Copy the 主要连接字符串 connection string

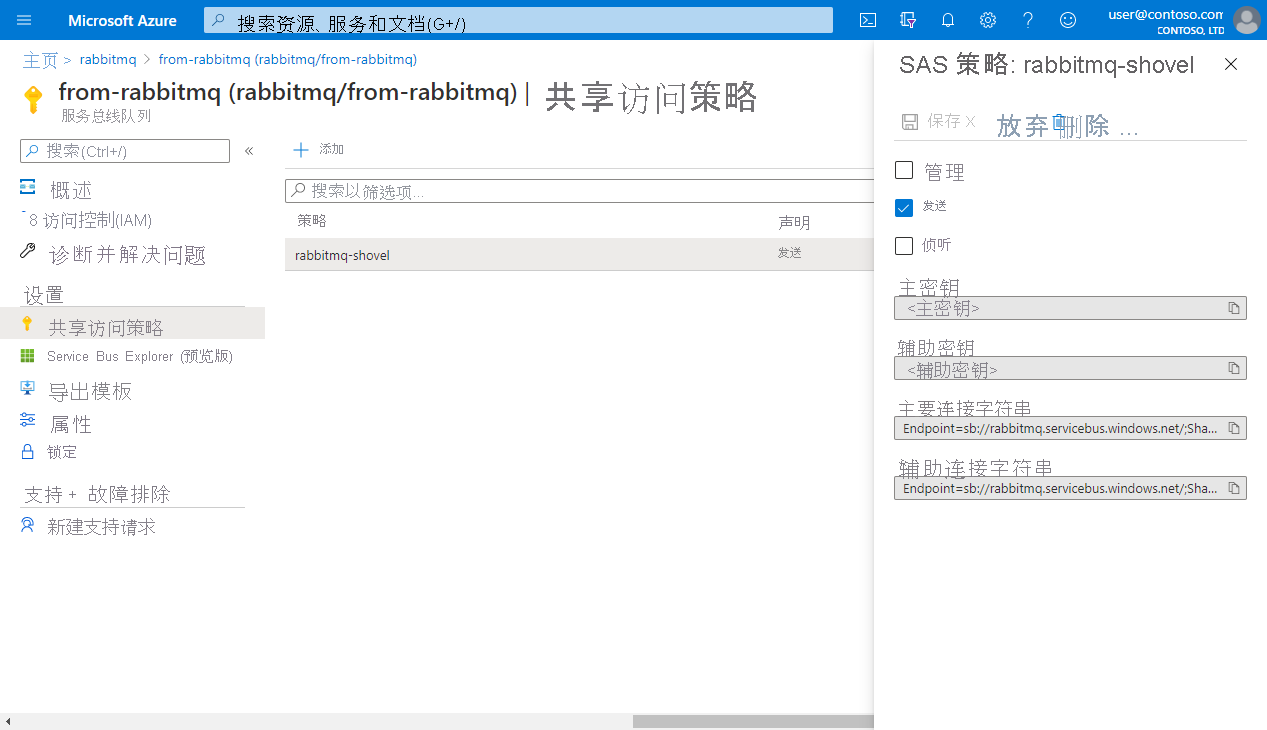pos(1234,428)
